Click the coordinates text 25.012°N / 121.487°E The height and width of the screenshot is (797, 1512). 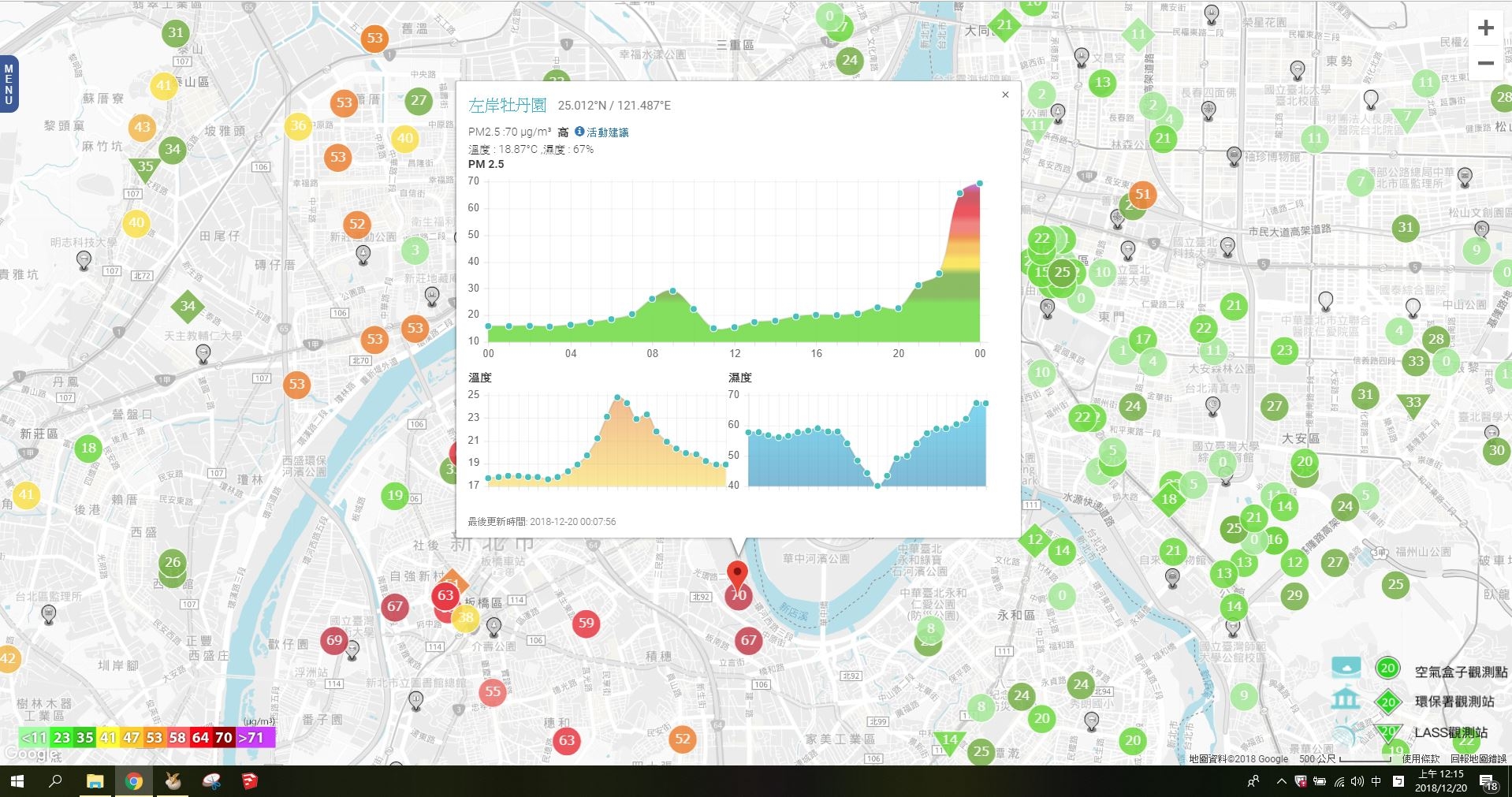coord(614,106)
